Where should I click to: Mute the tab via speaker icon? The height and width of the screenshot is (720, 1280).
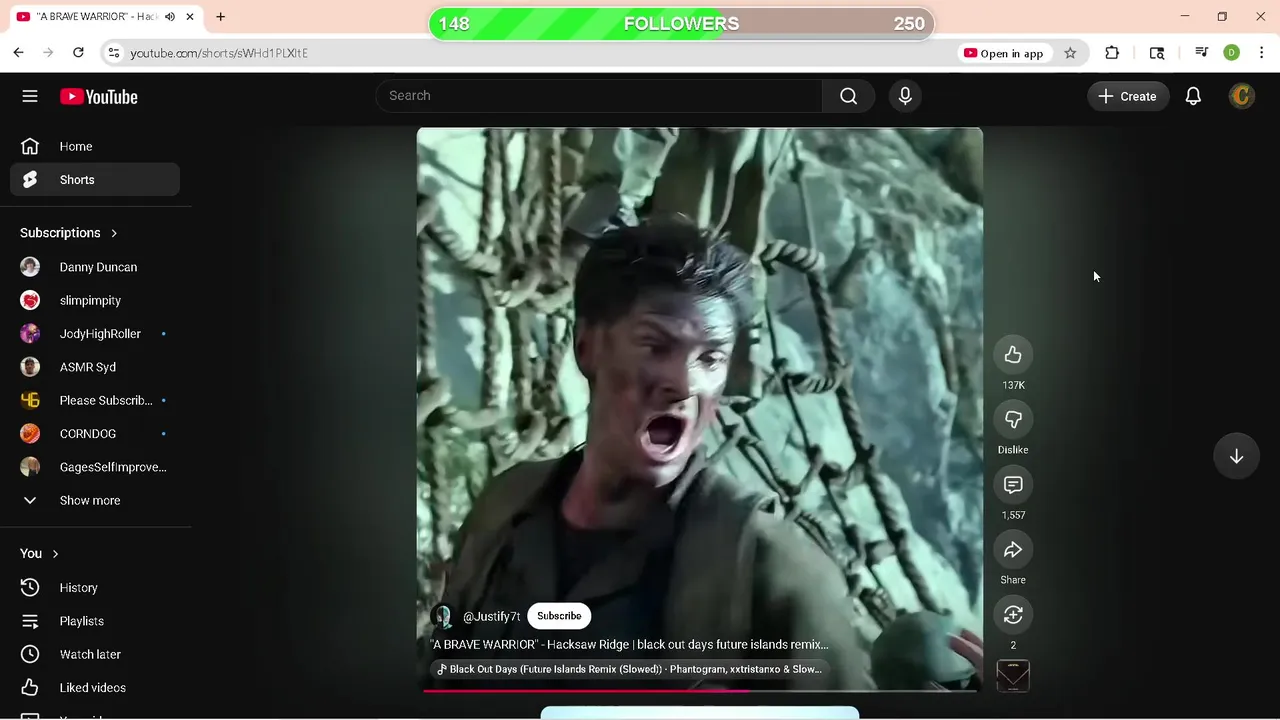(x=170, y=17)
